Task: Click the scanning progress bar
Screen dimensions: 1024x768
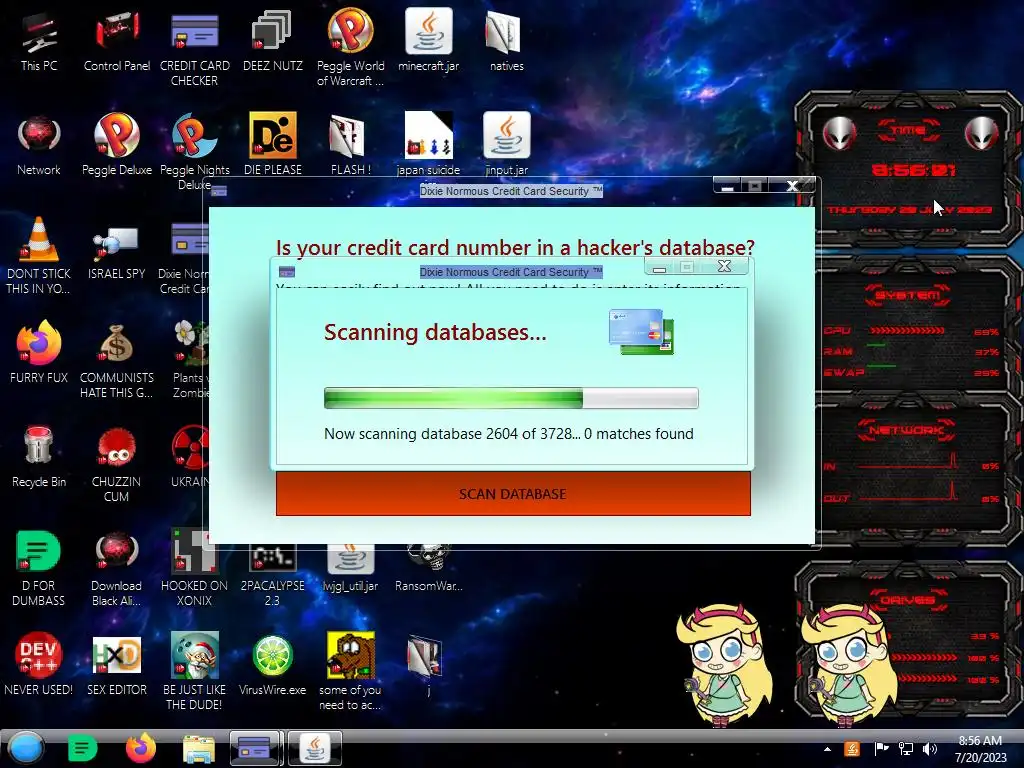Action: (x=511, y=398)
